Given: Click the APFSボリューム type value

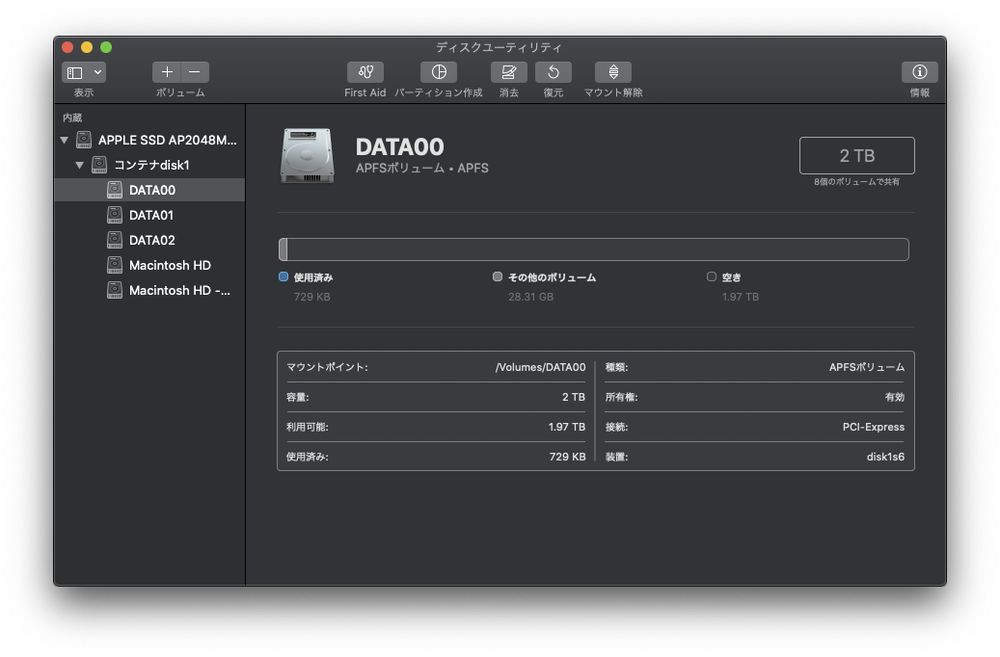Looking at the screenshot, I should tap(867, 367).
